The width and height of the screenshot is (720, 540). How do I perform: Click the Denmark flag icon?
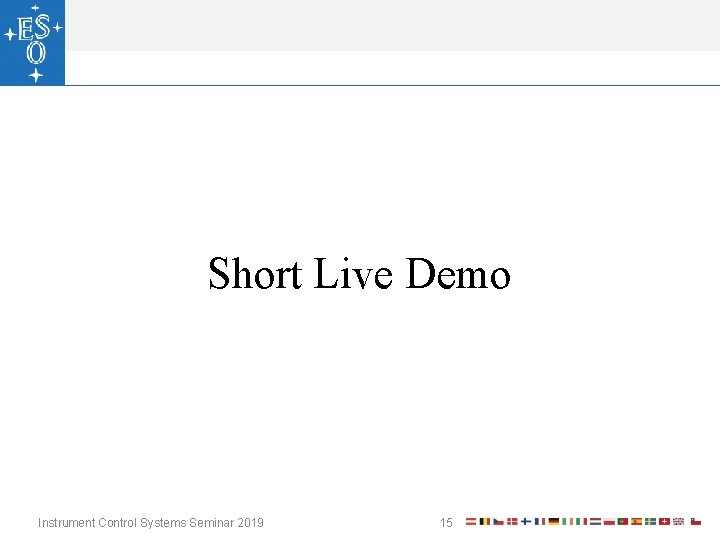tap(512, 521)
